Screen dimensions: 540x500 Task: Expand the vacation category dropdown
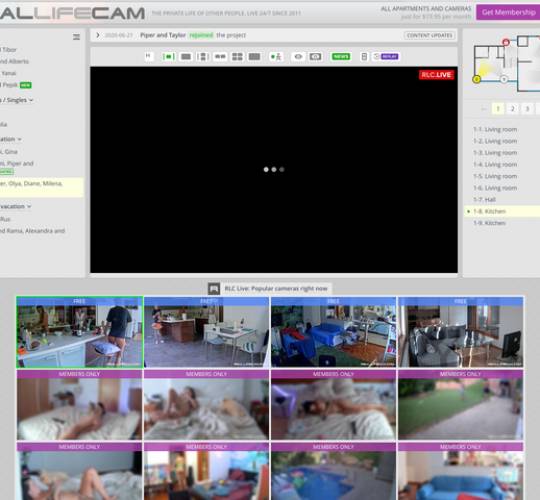click(15, 206)
